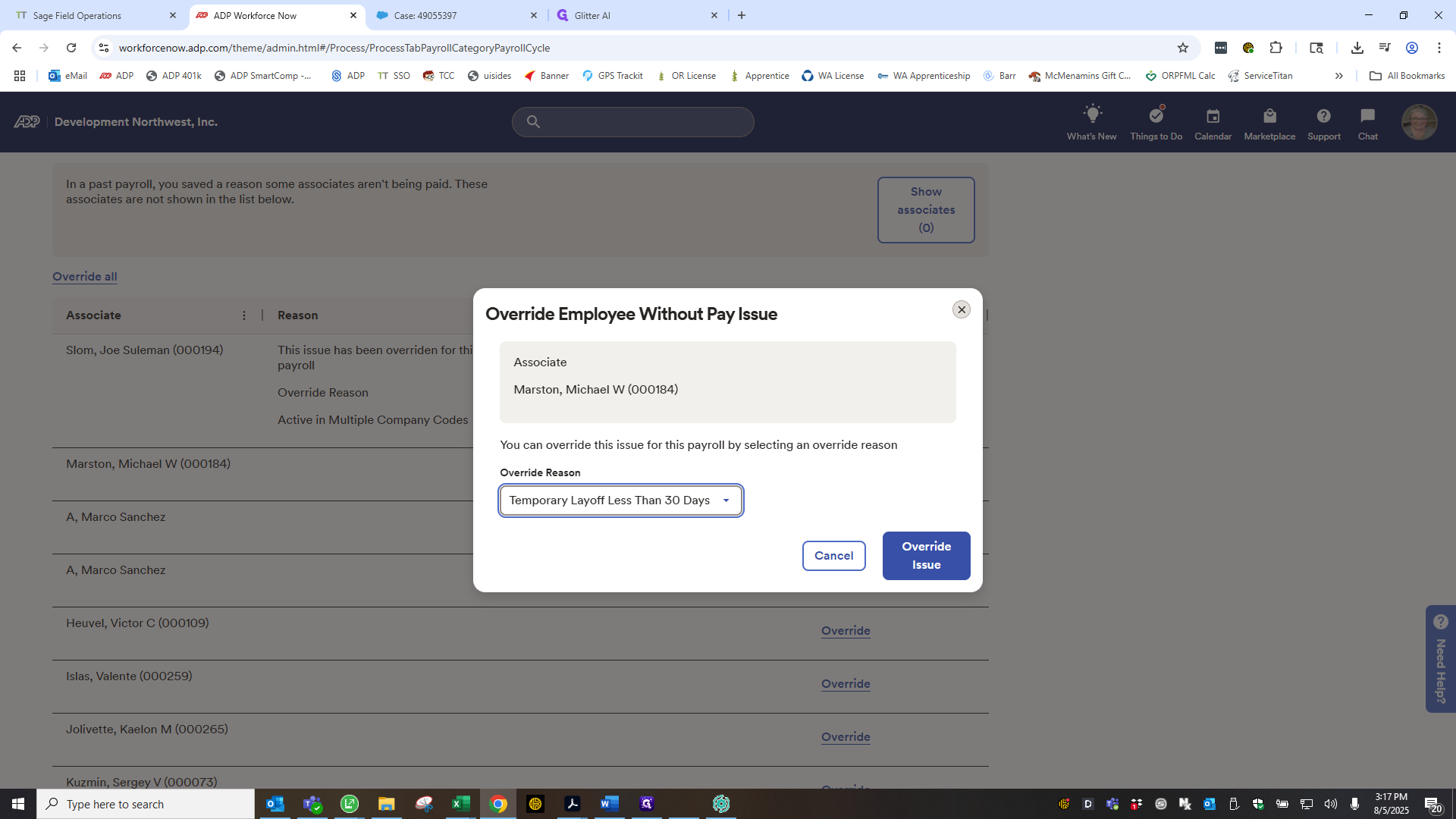Open the Chat bubble icon
1456x819 pixels.
[1367, 122]
